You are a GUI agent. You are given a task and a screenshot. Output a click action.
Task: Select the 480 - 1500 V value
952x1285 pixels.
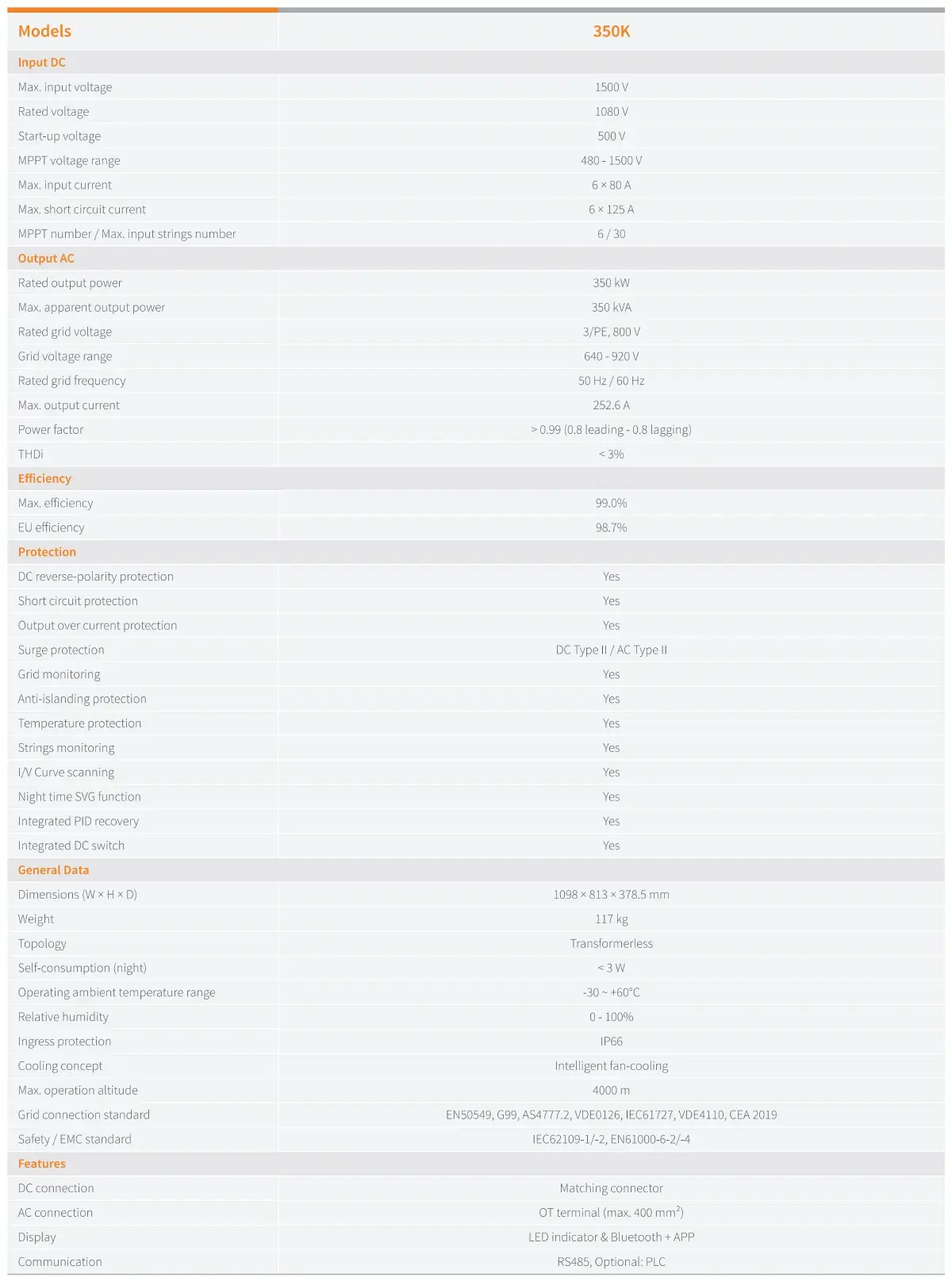click(611, 160)
